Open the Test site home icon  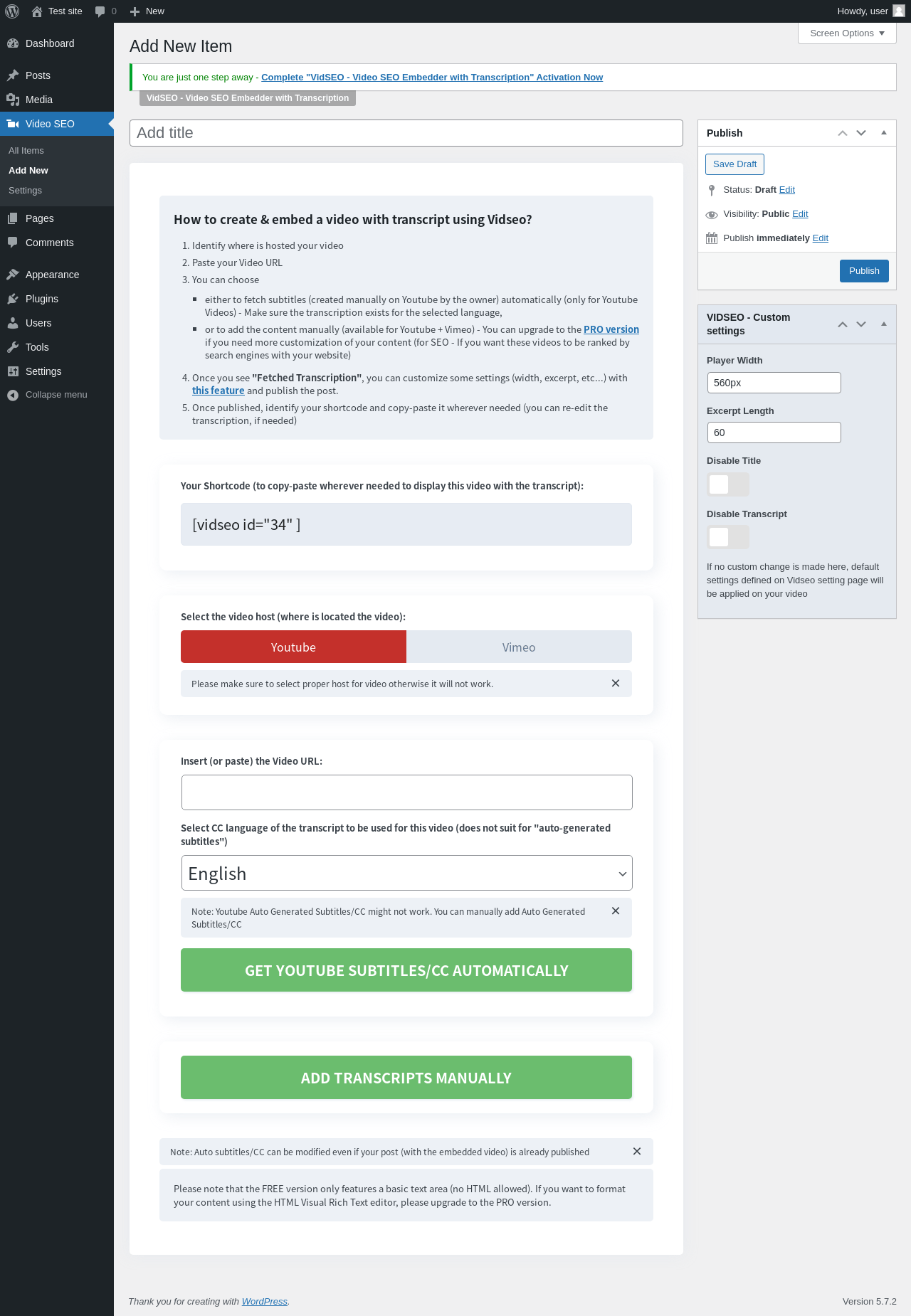(37, 11)
